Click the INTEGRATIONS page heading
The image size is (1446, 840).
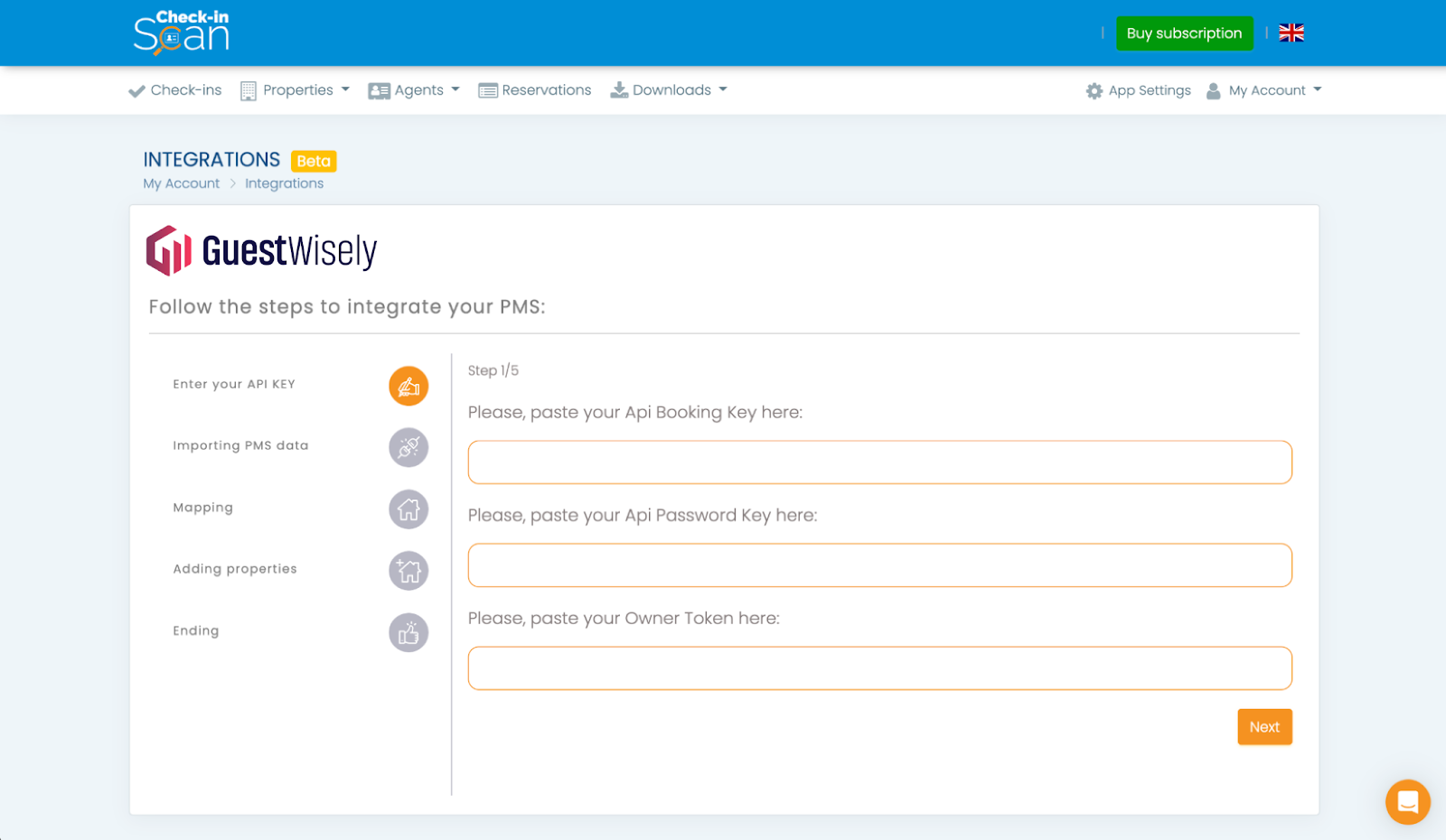coord(211,160)
